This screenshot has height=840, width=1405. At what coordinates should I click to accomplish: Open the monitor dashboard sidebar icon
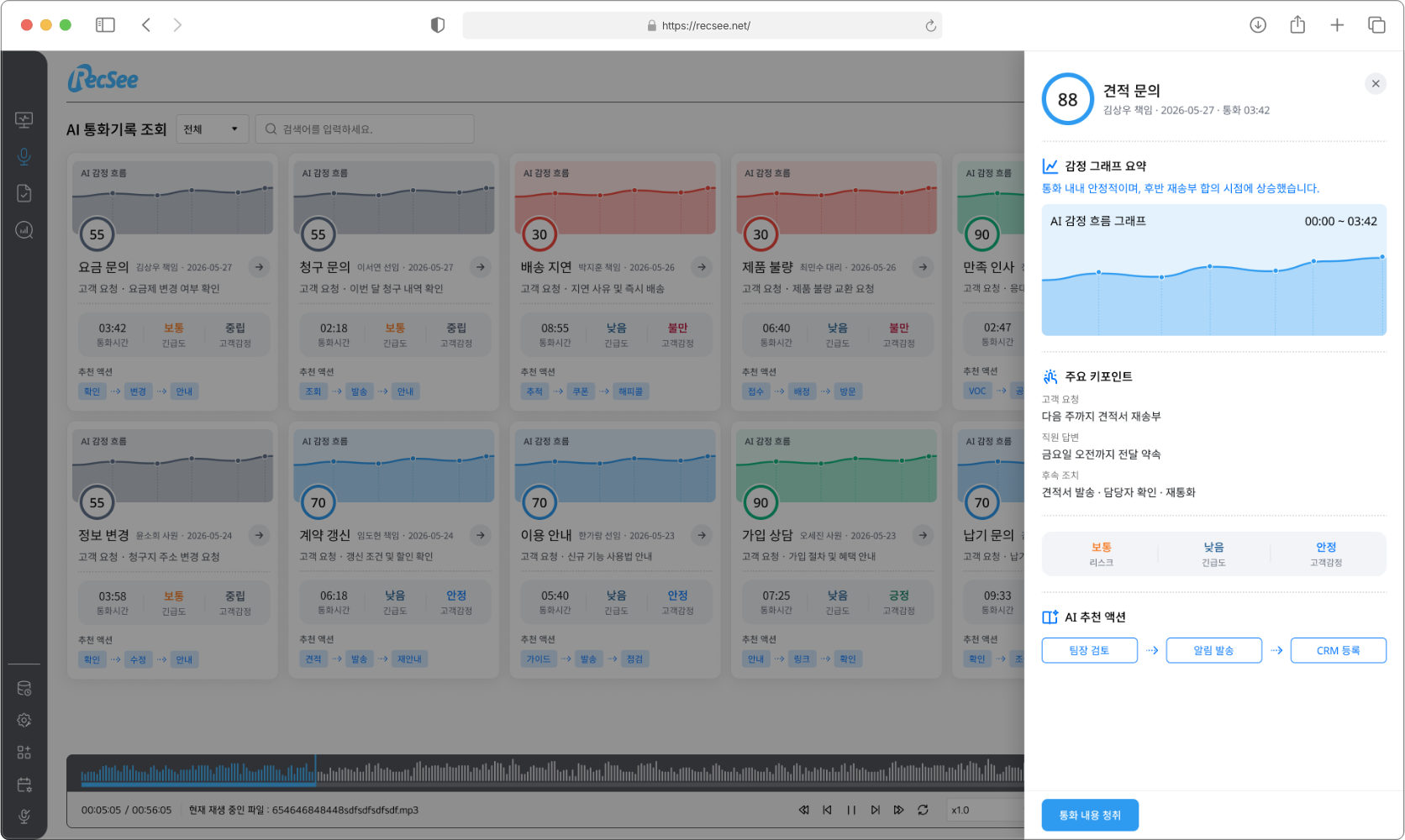click(x=24, y=120)
